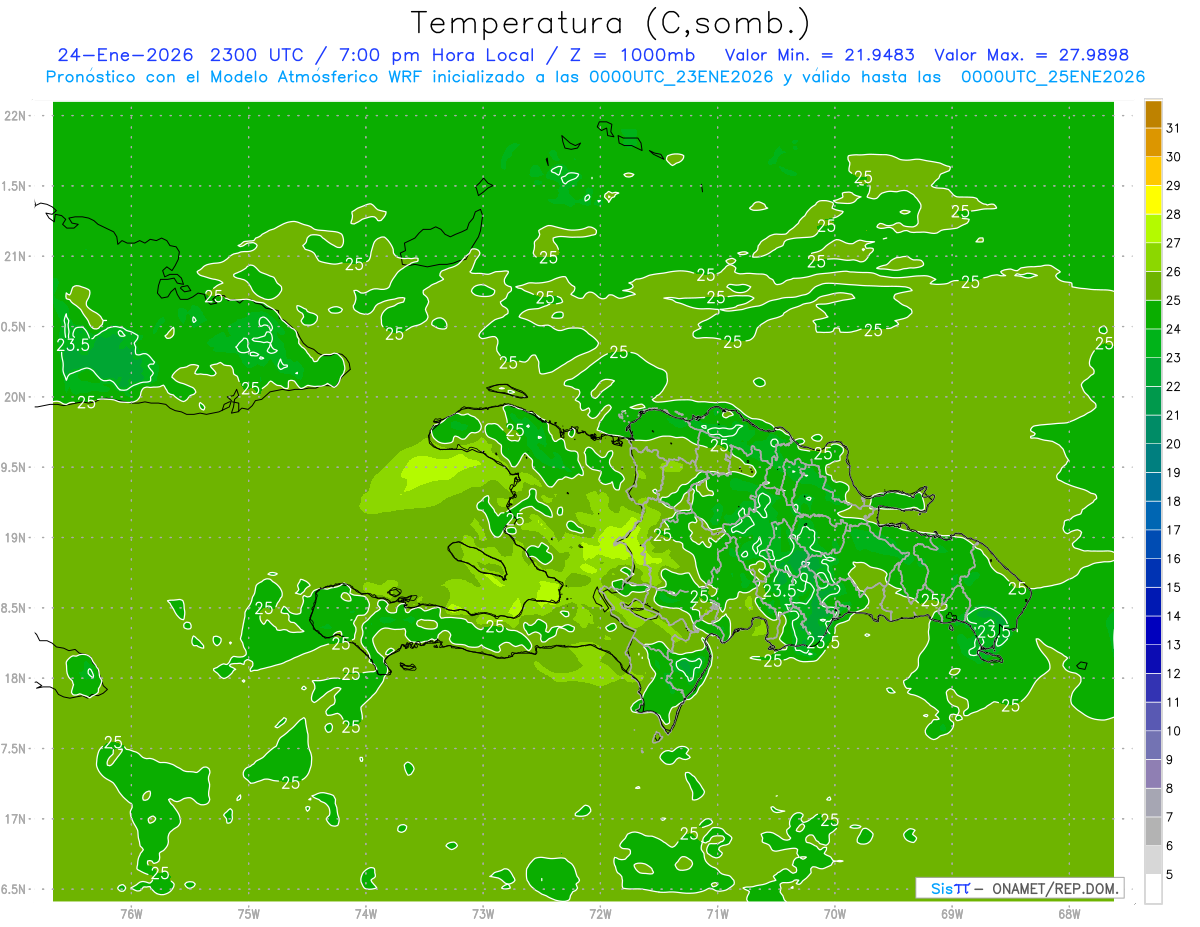Click colorbar scale label '28'
The height and width of the screenshot is (927, 1200).
(x=1174, y=214)
